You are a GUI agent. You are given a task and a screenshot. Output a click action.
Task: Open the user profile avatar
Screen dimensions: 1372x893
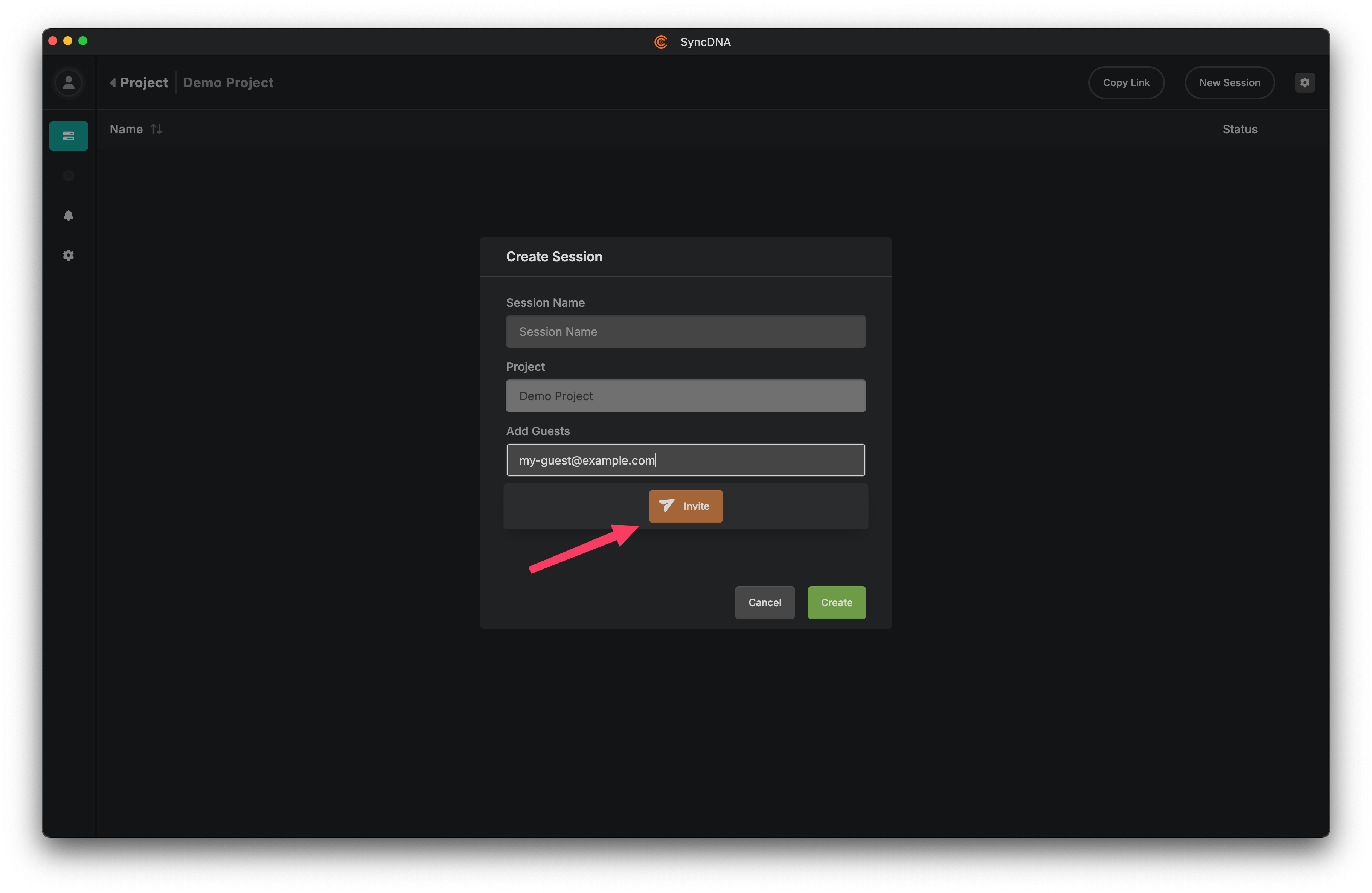tap(69, 82)
